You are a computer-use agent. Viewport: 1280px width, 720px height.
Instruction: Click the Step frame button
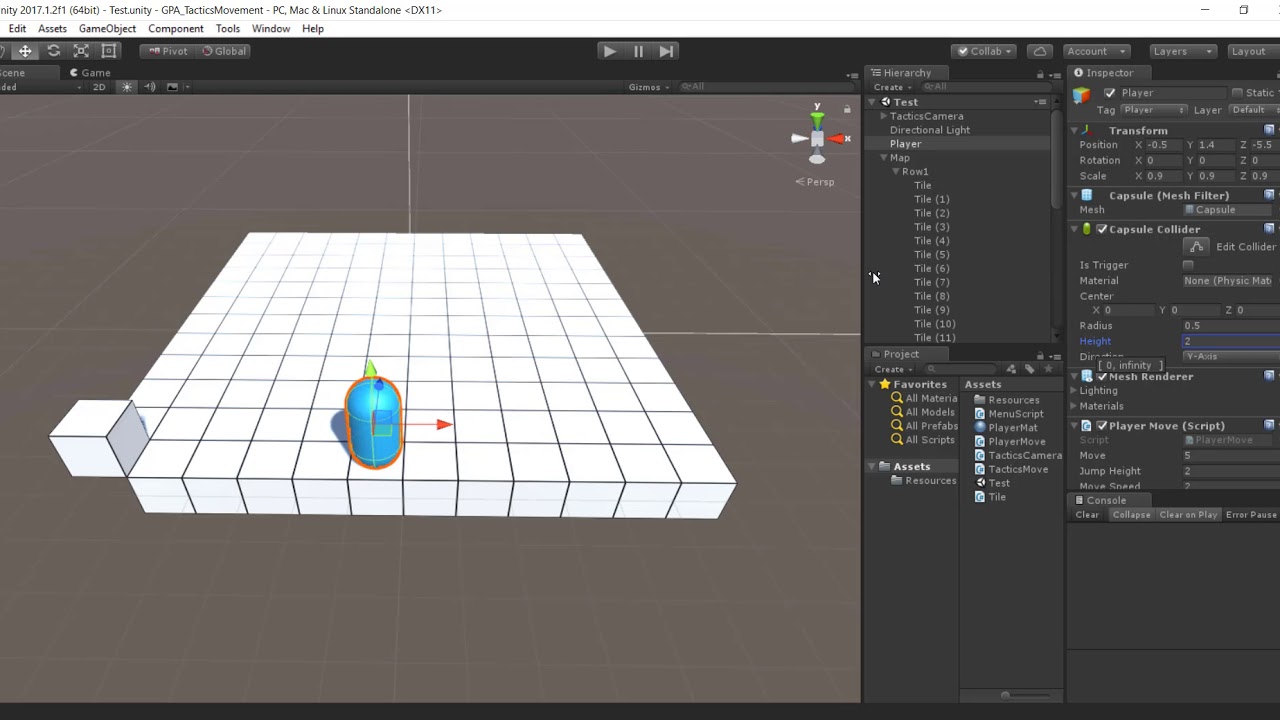click(x=666, y=51)
